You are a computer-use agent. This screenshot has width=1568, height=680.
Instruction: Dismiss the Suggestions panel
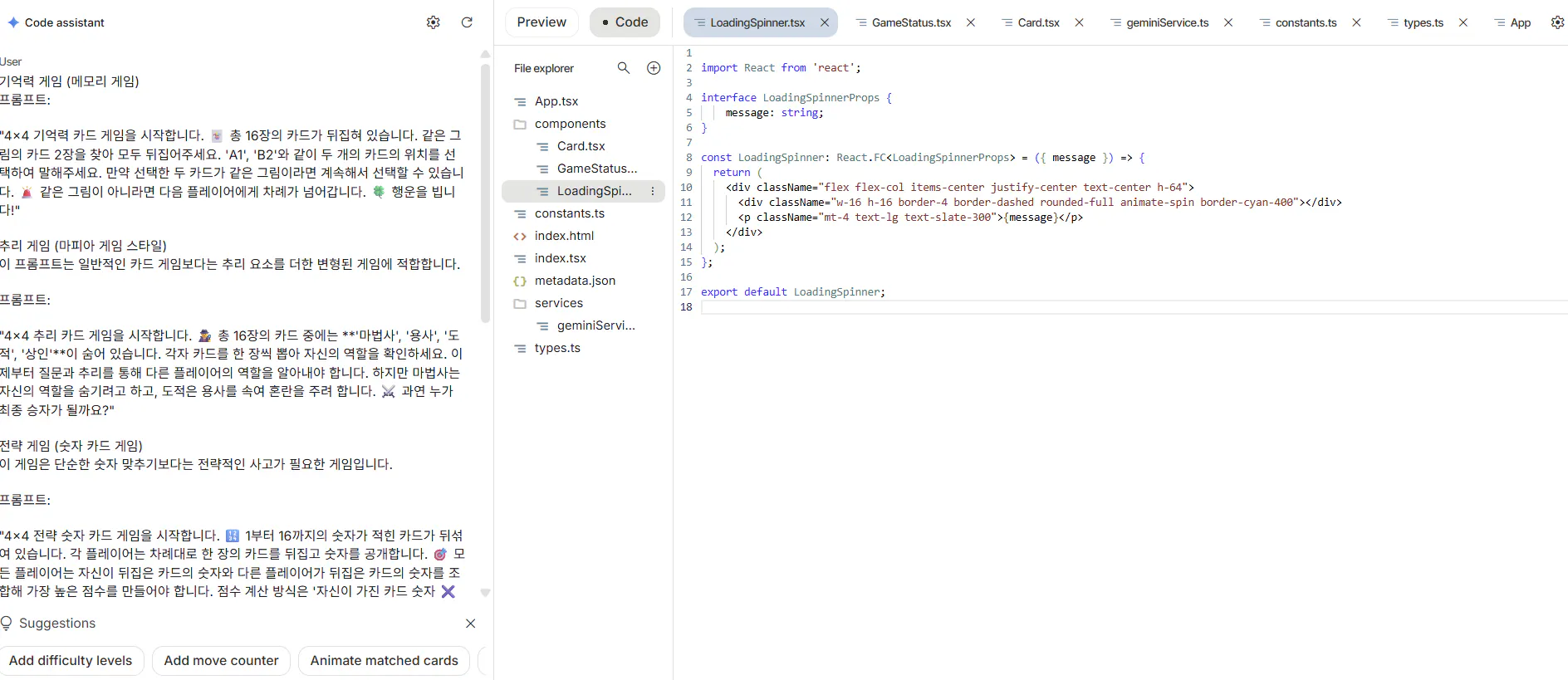(470, 624)
